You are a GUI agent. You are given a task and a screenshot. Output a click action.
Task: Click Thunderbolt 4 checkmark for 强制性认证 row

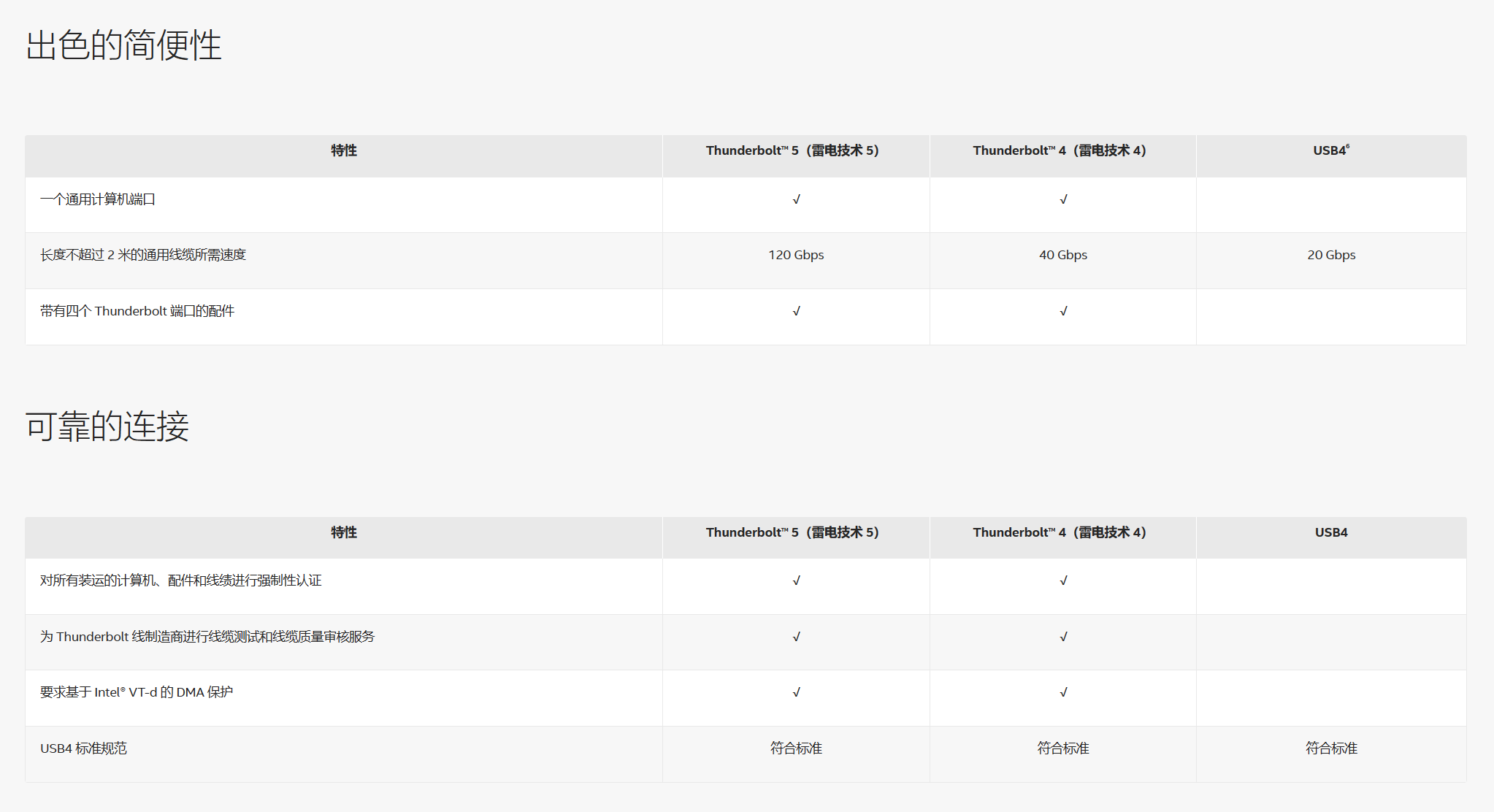[x=1063, y=581]
